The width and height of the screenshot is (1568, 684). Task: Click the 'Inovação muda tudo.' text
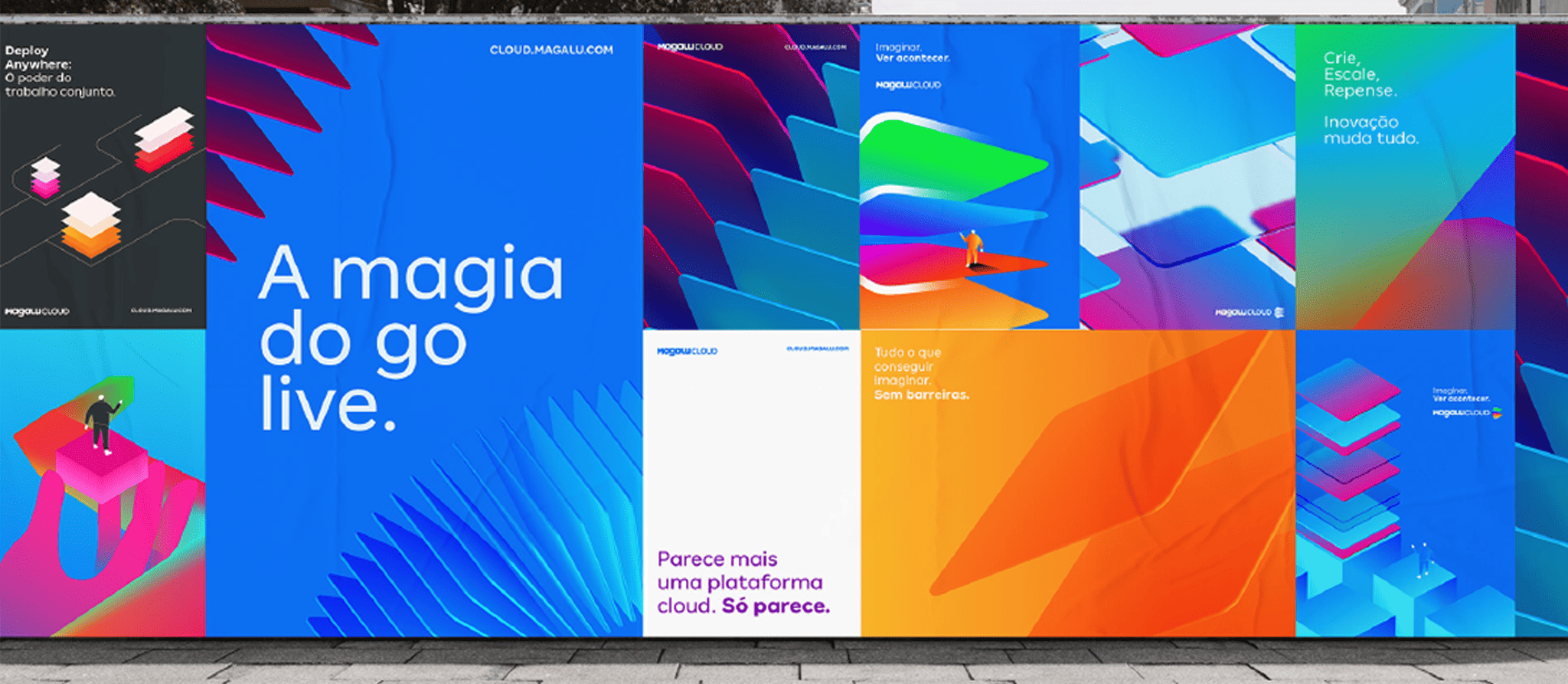[1370, 130]
